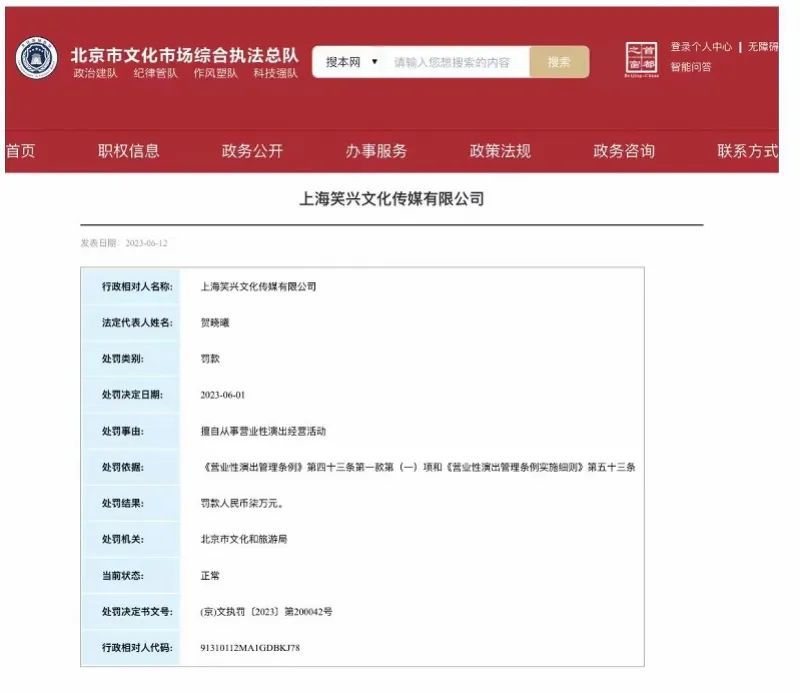Click the 北京市文化市场综合执法总队 site title

click(184, 54)
